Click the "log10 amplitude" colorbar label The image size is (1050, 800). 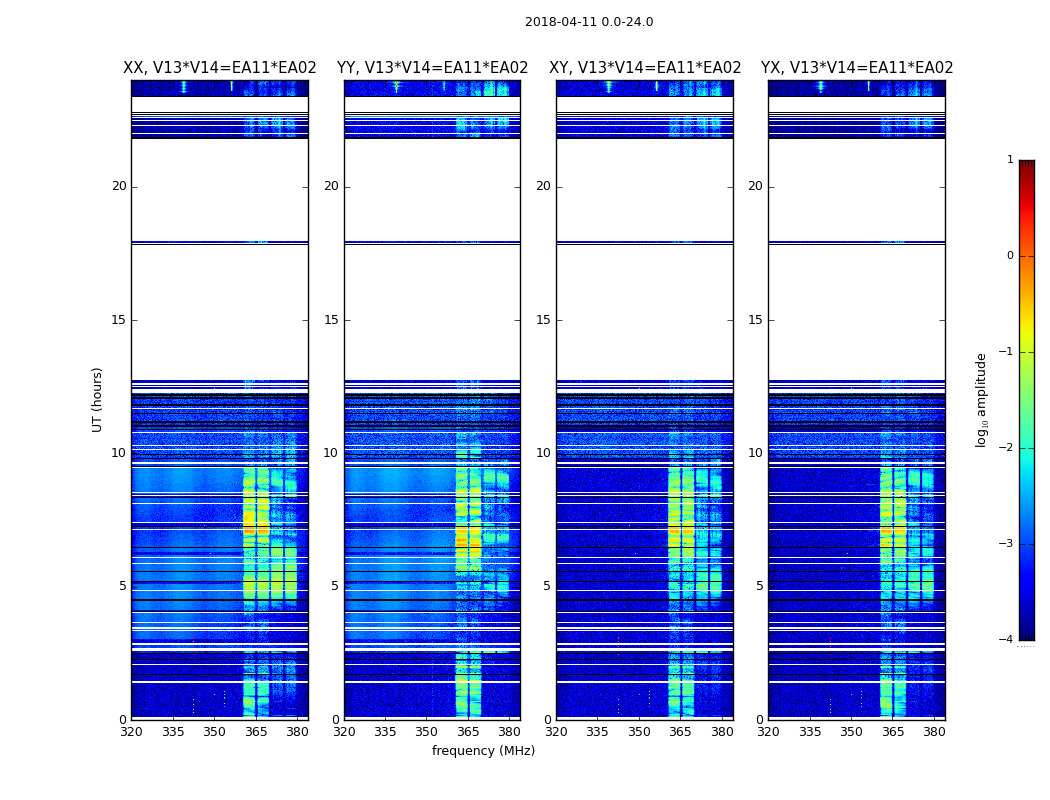(981, 400)
